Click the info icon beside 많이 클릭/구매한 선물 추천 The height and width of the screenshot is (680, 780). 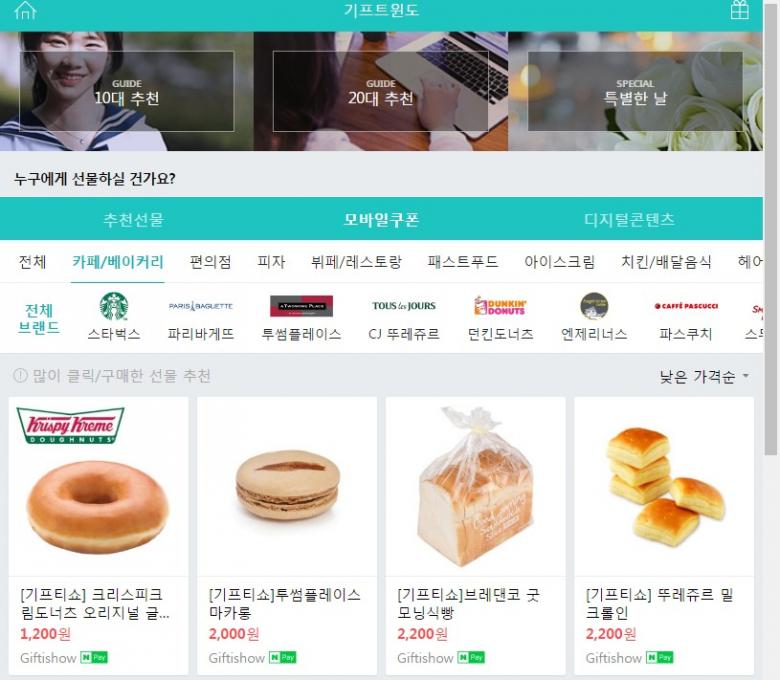20,376
